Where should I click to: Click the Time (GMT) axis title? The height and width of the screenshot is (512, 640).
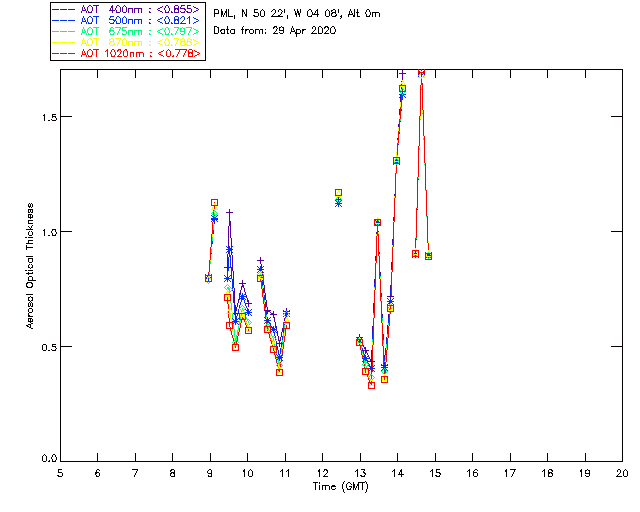click(340, 485)
